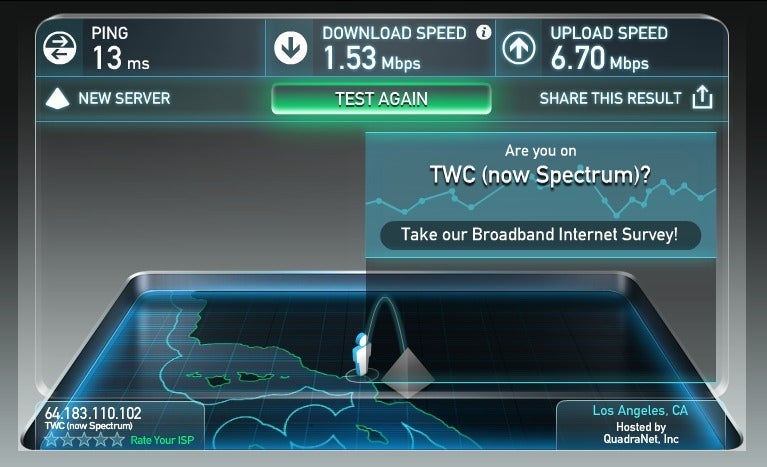Click Hosted by QuadraNet, Inc text
767x467 pixels.
[x=641, y=433]
